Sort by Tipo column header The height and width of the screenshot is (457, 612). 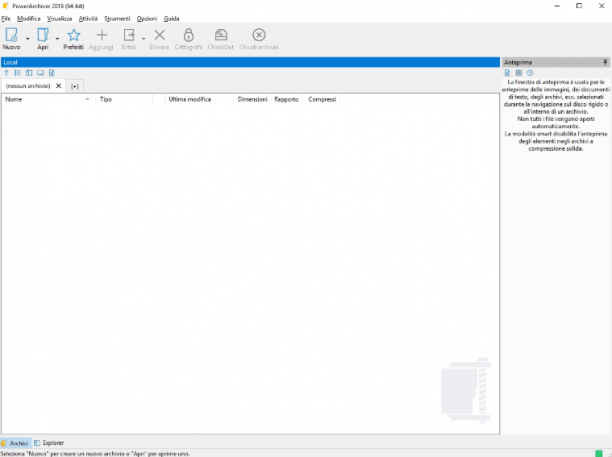[x=124, y=100]
